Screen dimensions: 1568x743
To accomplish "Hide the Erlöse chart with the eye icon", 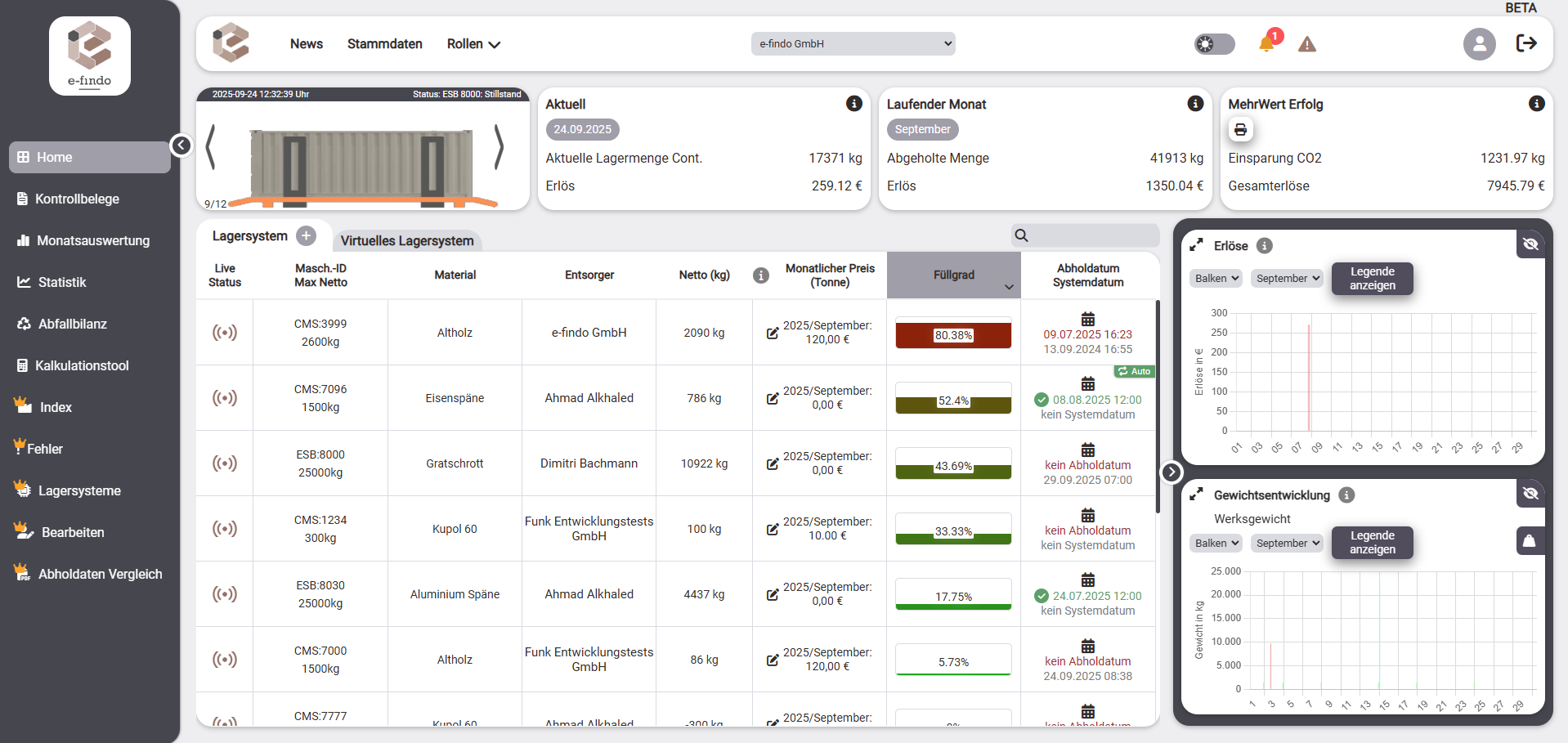I will (x=1530, y=244).
